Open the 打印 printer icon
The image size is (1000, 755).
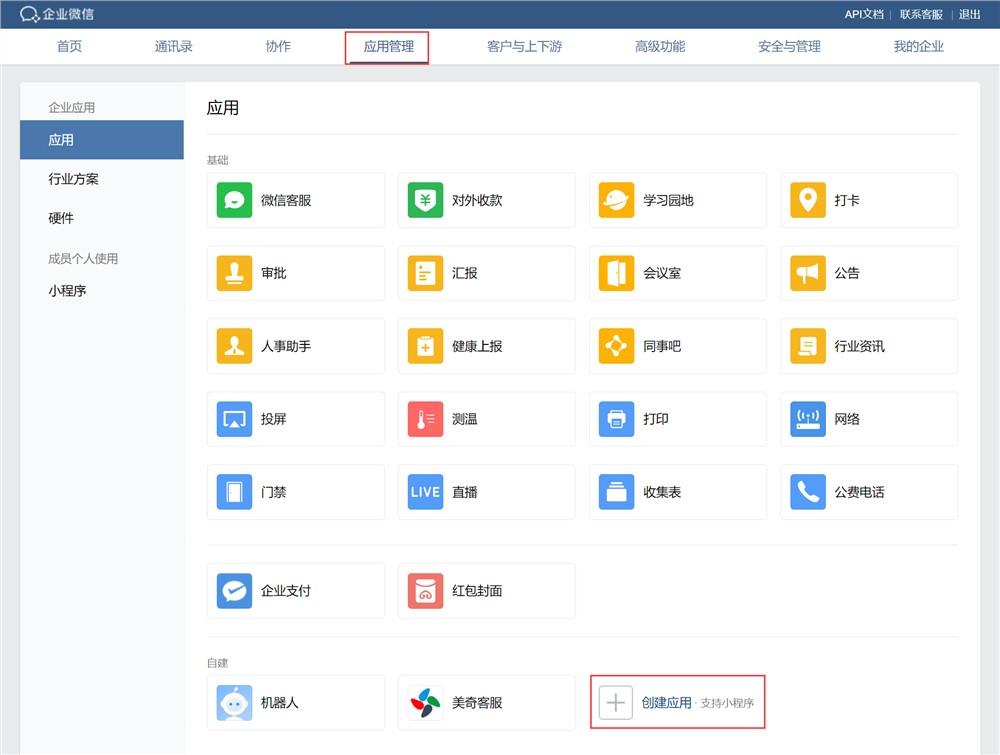617,419
